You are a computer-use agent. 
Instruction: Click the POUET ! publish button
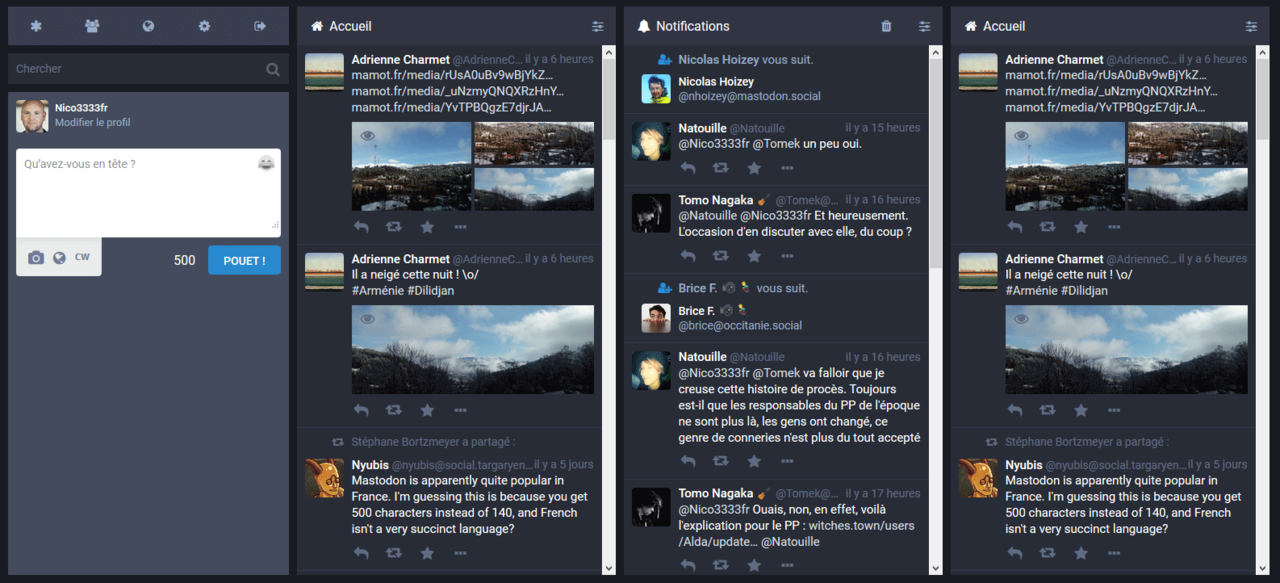(x=244, y=260)
